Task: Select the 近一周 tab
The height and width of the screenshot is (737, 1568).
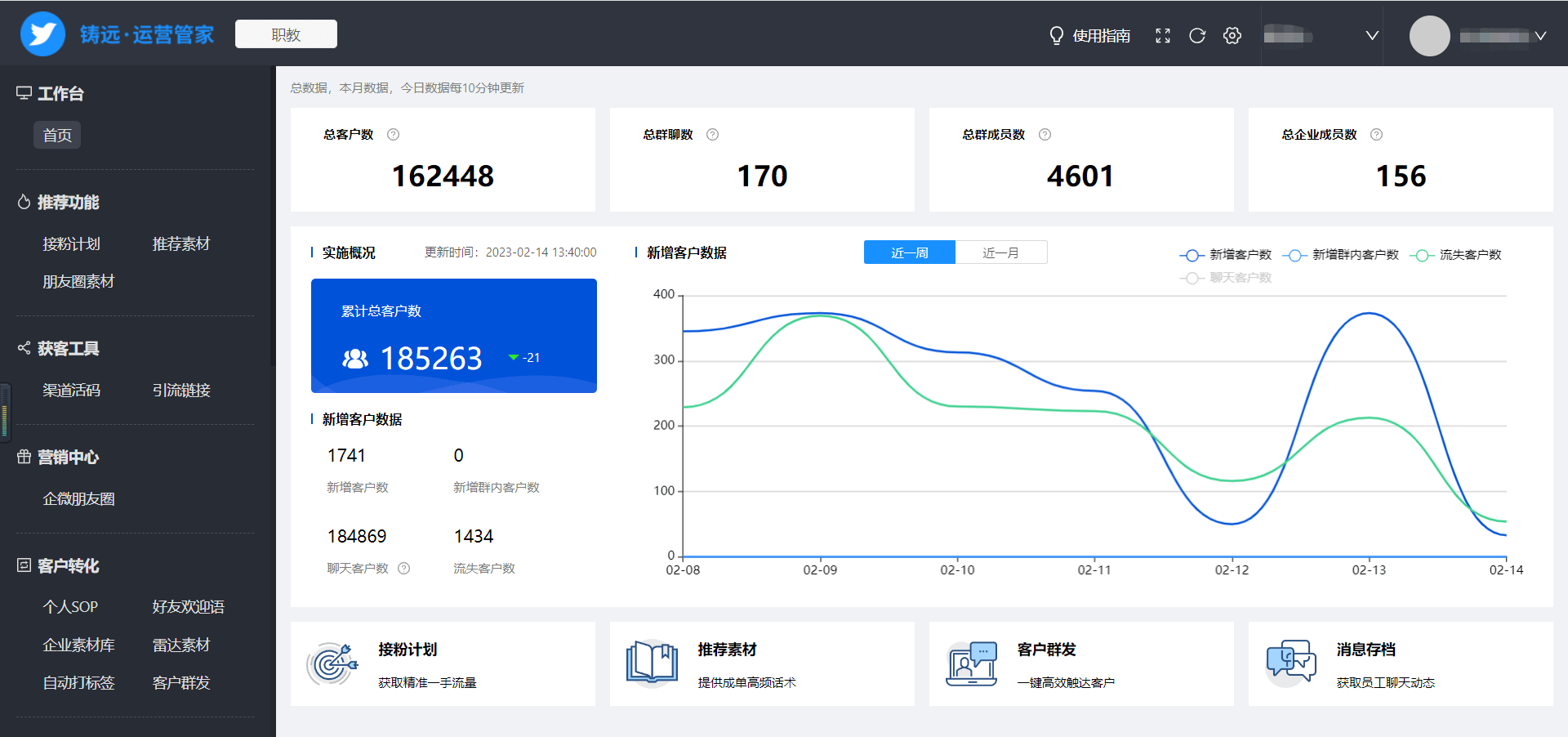Action: tap(909, 252)
